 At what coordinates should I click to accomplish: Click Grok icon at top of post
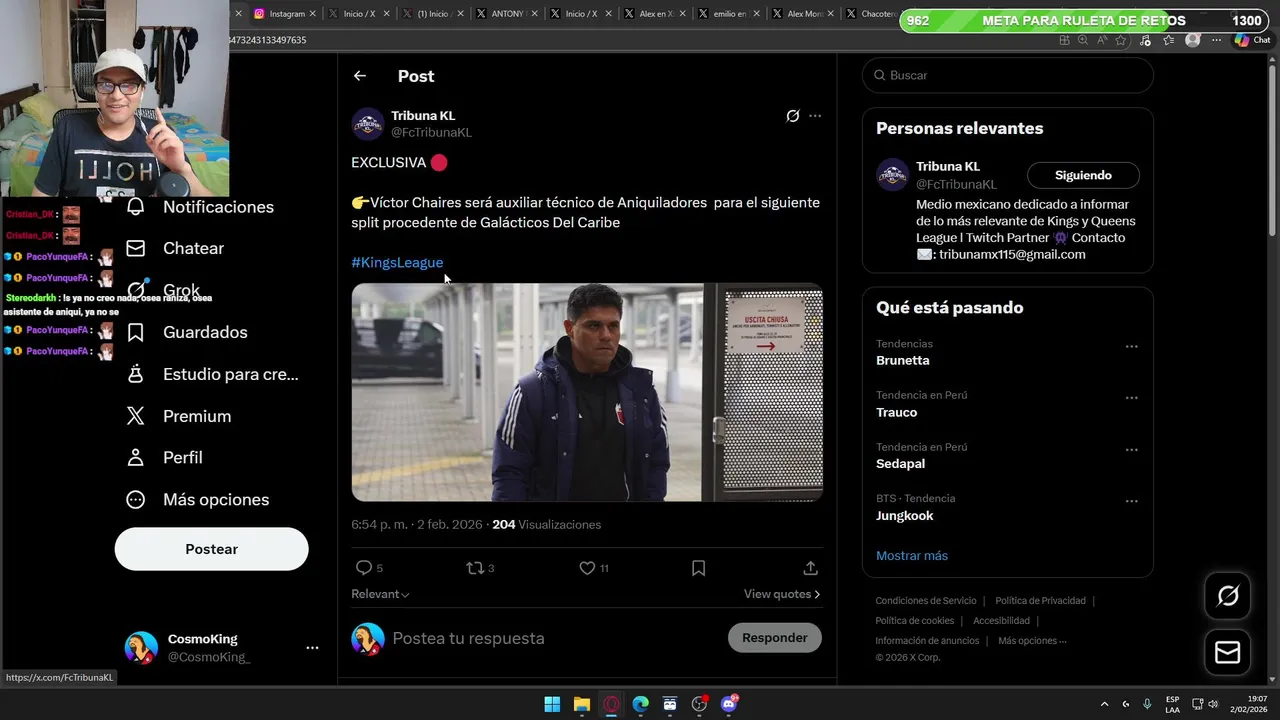[792, 116]
